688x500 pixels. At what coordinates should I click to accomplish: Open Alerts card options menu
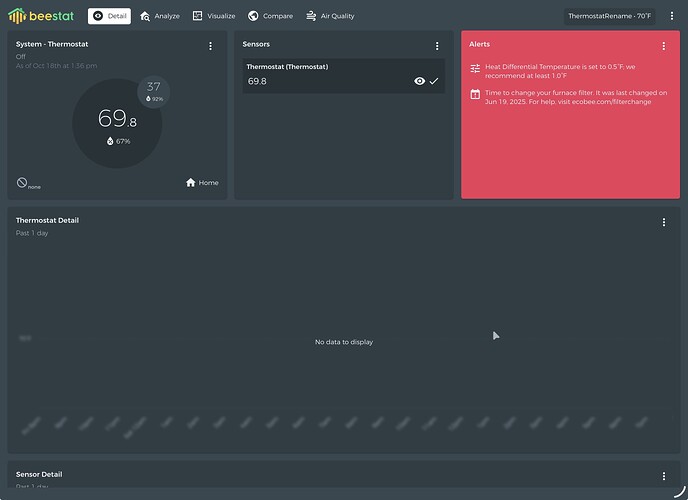(x=664, y=46)
